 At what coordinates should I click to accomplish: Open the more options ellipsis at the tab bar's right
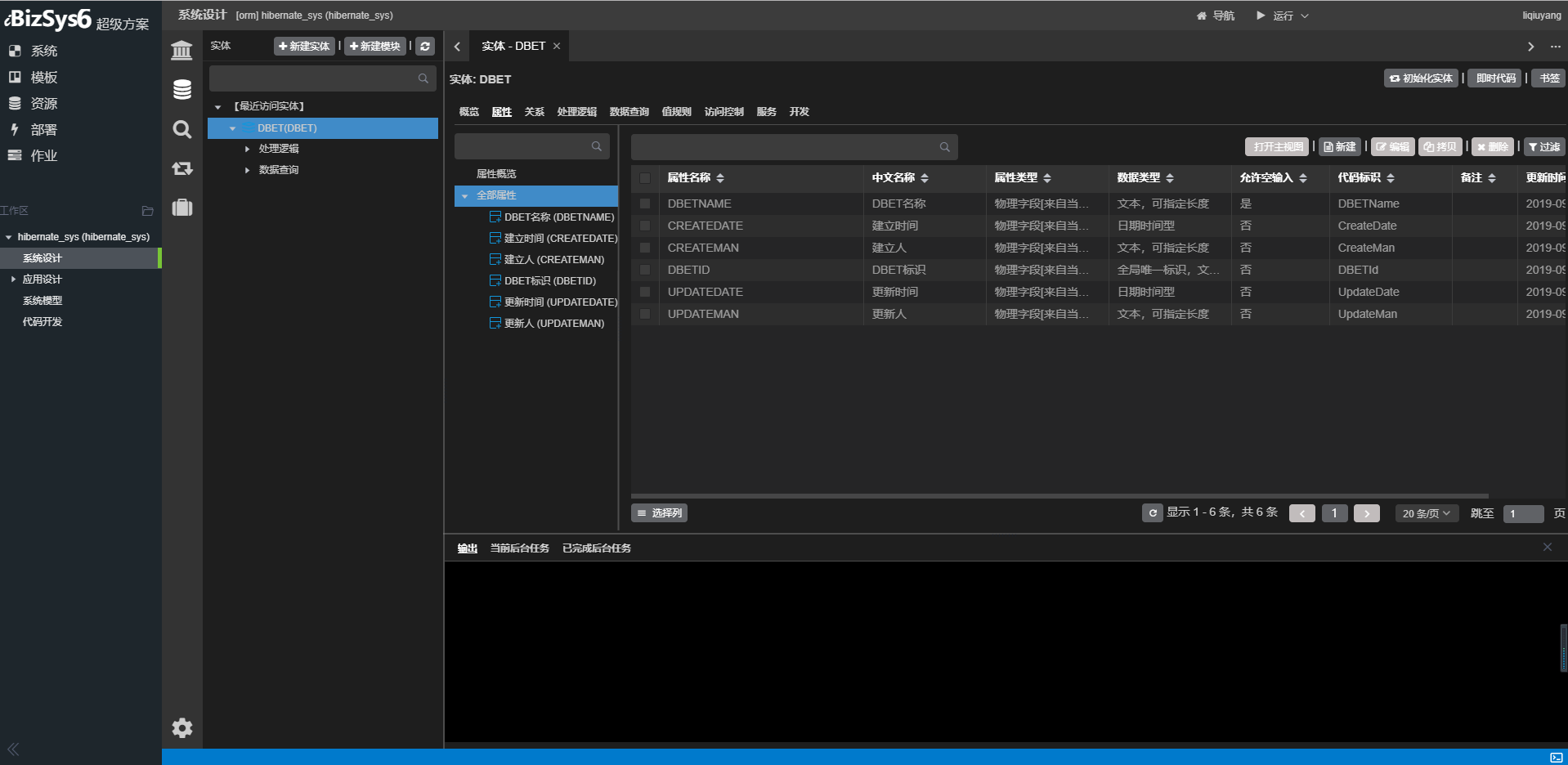click(1555, 47)
